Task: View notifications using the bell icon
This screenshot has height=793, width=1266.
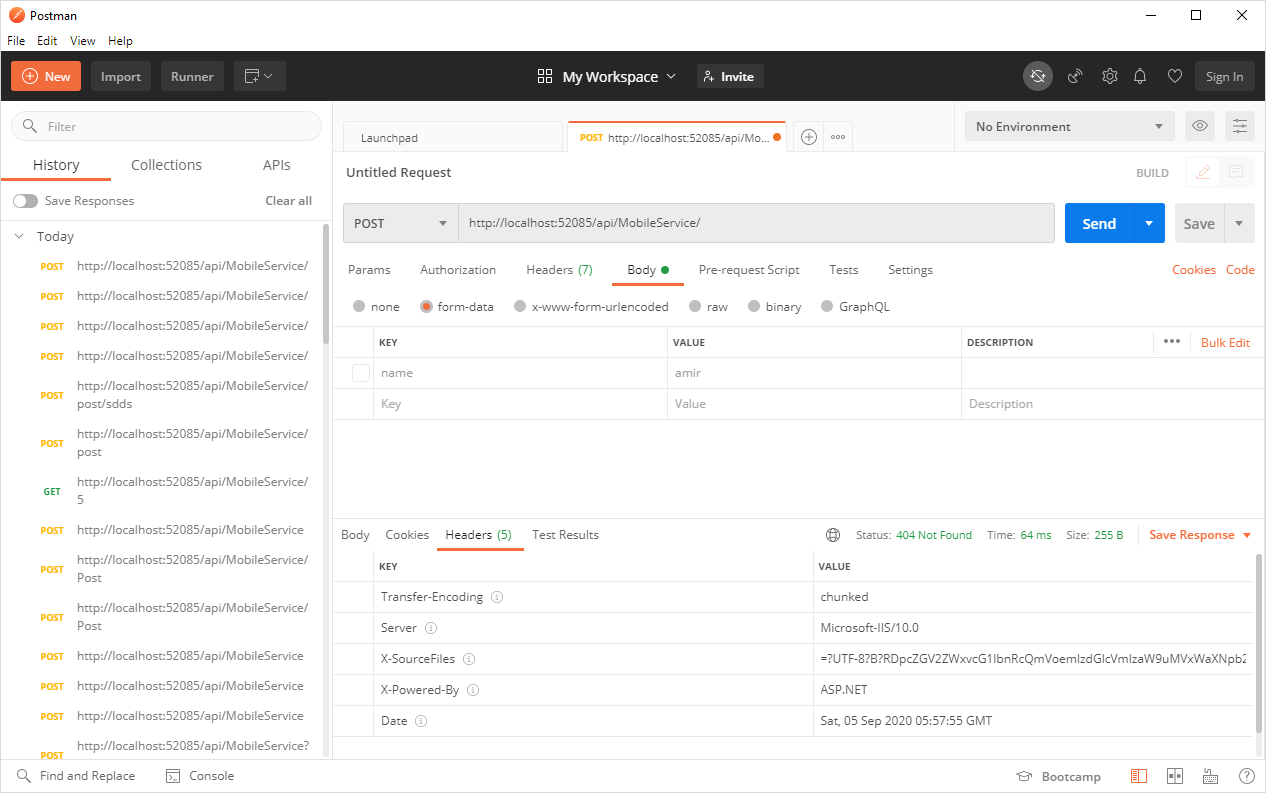Action: 1139,75
